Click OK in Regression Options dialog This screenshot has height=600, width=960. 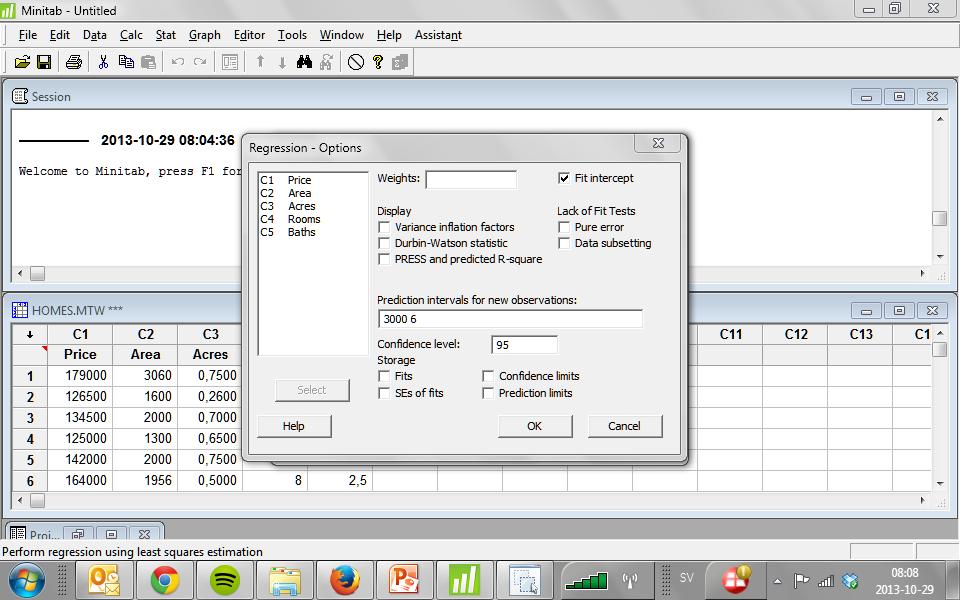pyautogui.click(x=535, y=426)
